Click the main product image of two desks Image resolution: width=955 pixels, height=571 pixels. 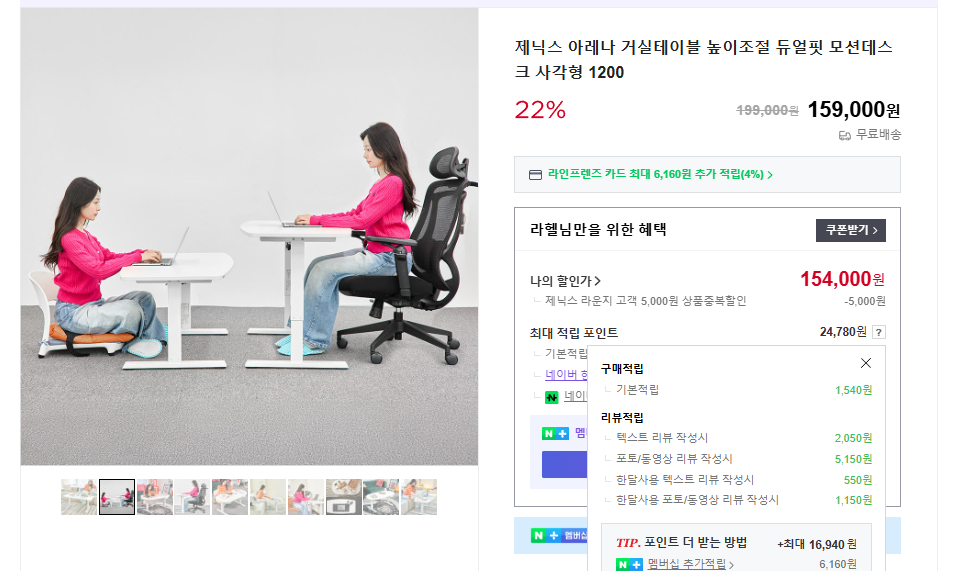[249, 237]
